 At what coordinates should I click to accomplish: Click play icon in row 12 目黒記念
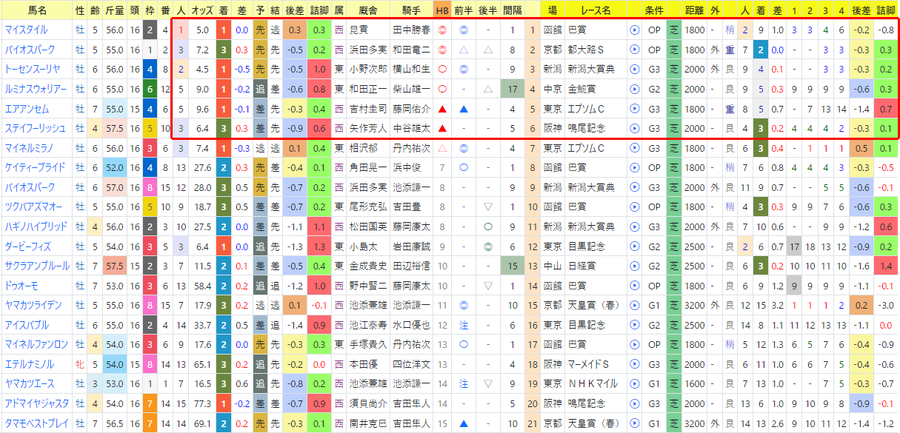tap(634, 246)
